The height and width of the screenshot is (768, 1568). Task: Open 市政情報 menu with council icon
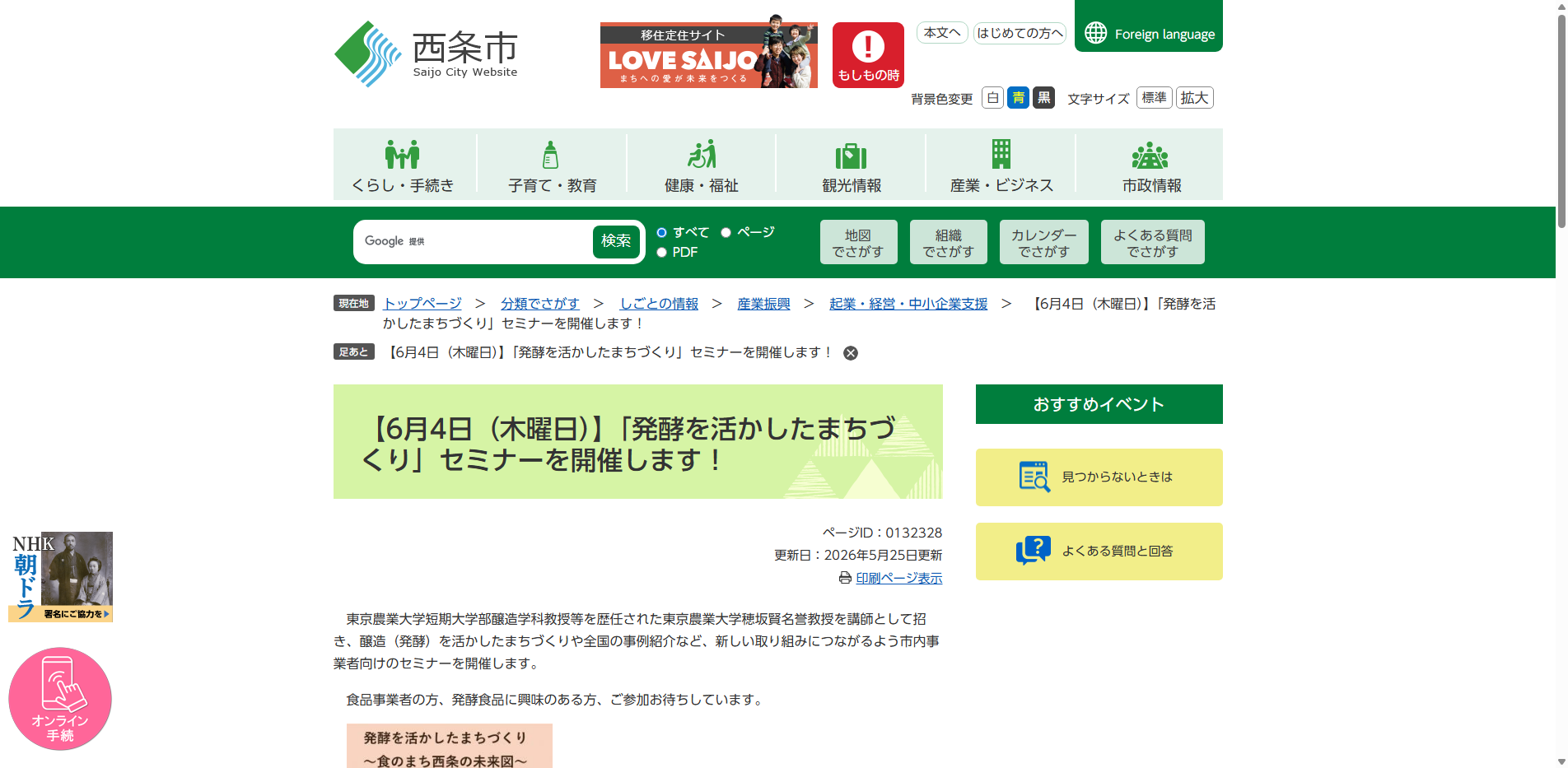(1150, 165)
